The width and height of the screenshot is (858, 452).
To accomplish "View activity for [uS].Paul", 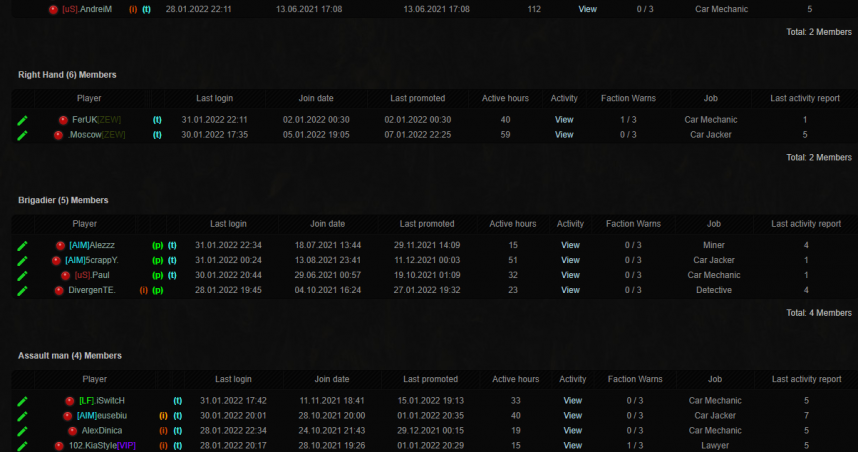I will [x=570, y=275].
